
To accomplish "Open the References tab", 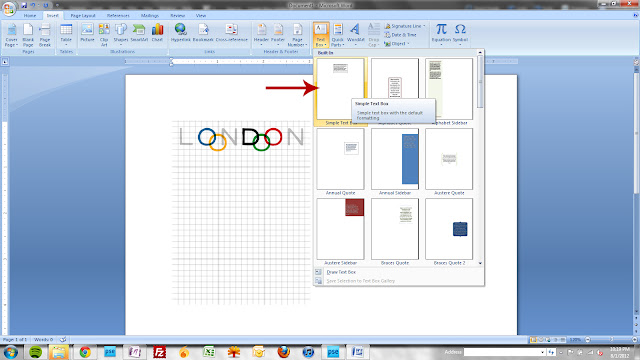I will [x=118, y=16].
